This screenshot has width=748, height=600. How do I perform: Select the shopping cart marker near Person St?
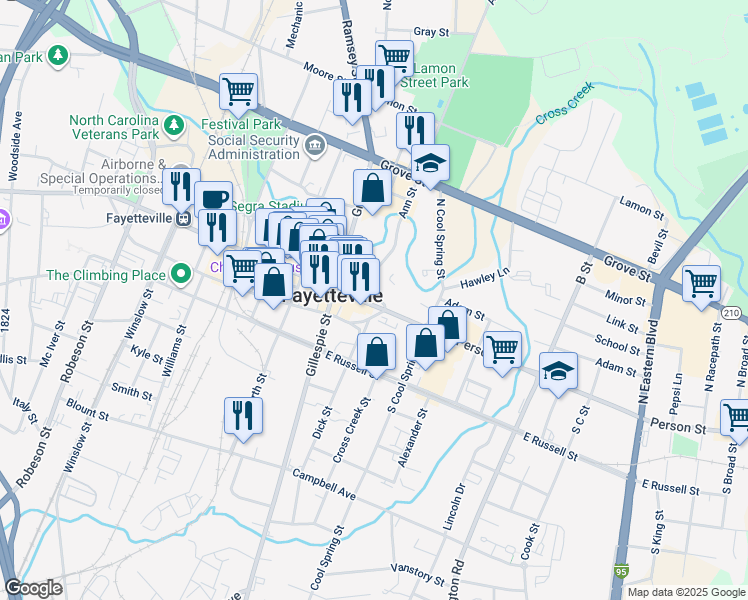[x=502, y=349]
